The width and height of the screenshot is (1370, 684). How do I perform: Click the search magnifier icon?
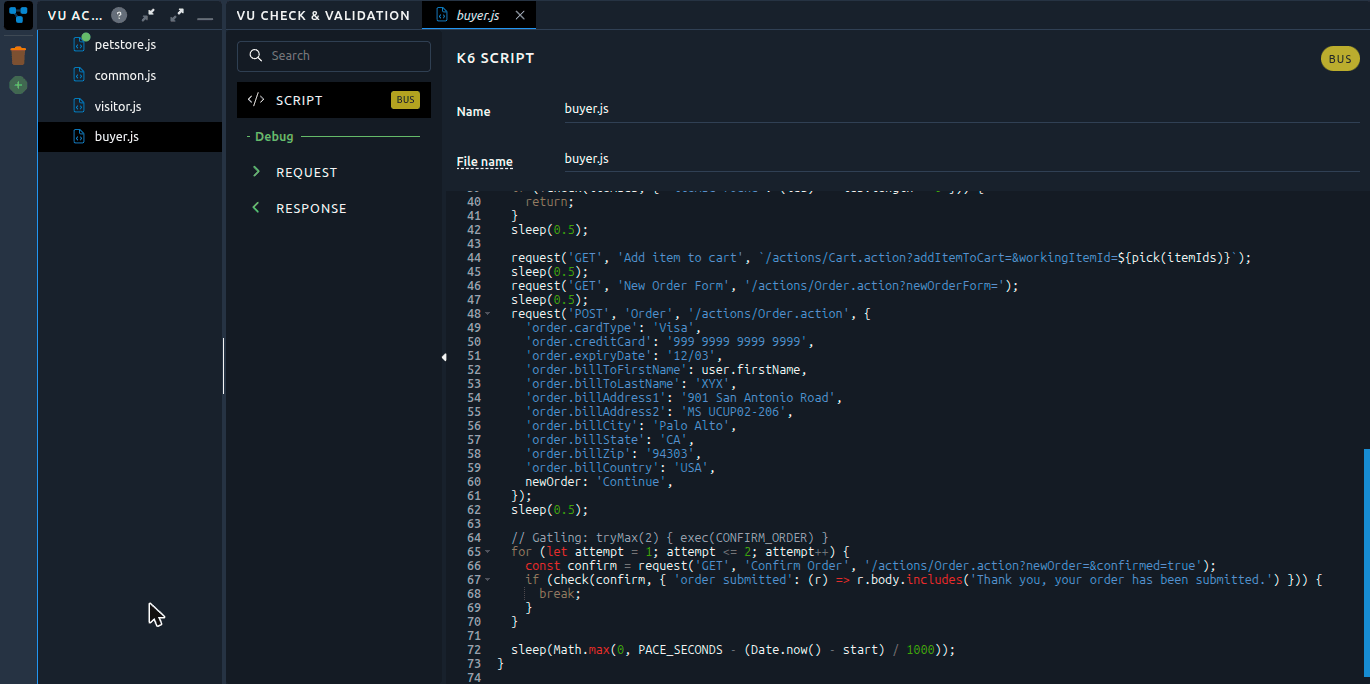point(256,56)
